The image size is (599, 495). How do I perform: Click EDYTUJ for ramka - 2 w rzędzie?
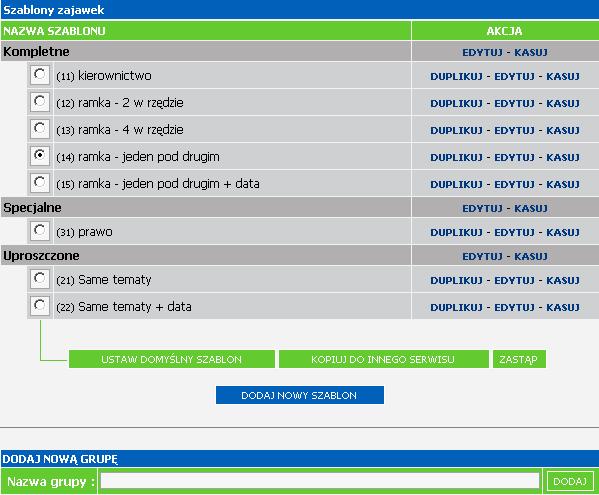coord(514,104)
